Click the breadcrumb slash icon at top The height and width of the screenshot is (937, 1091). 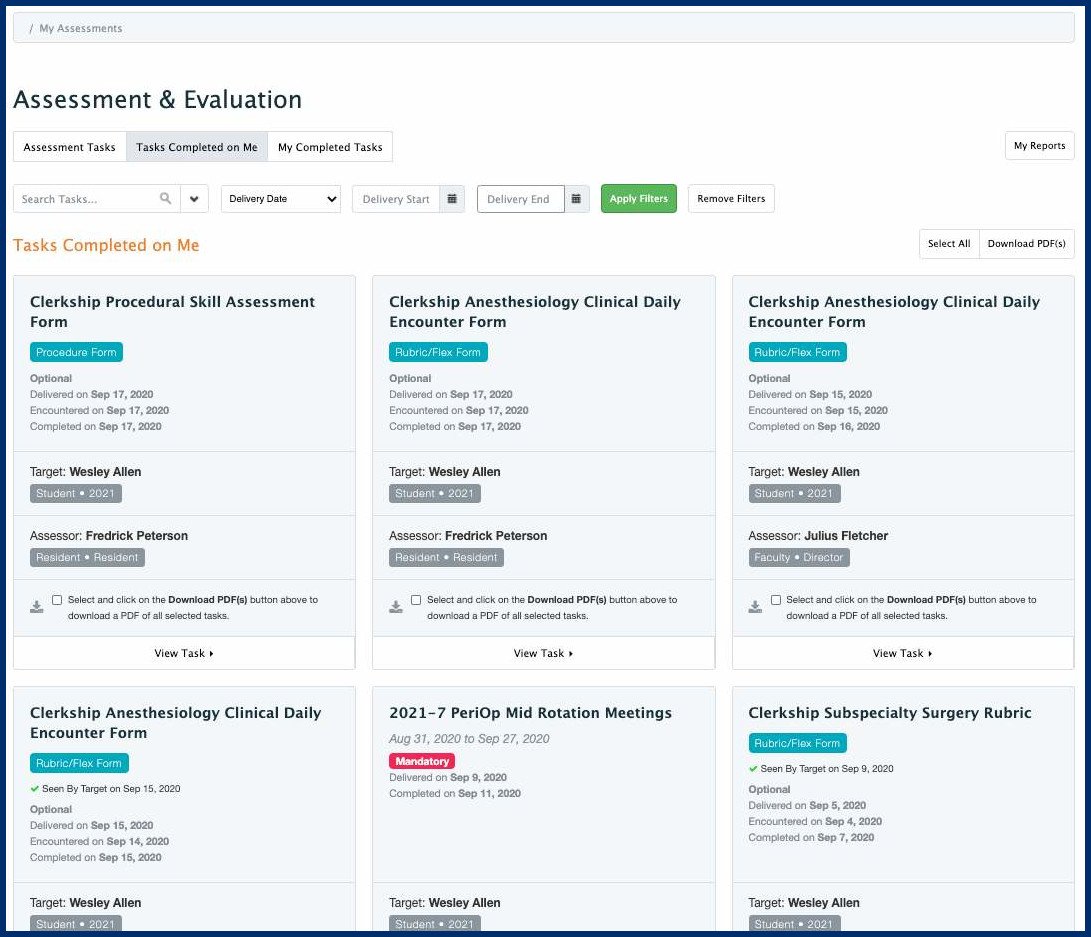tap(31, 28)
